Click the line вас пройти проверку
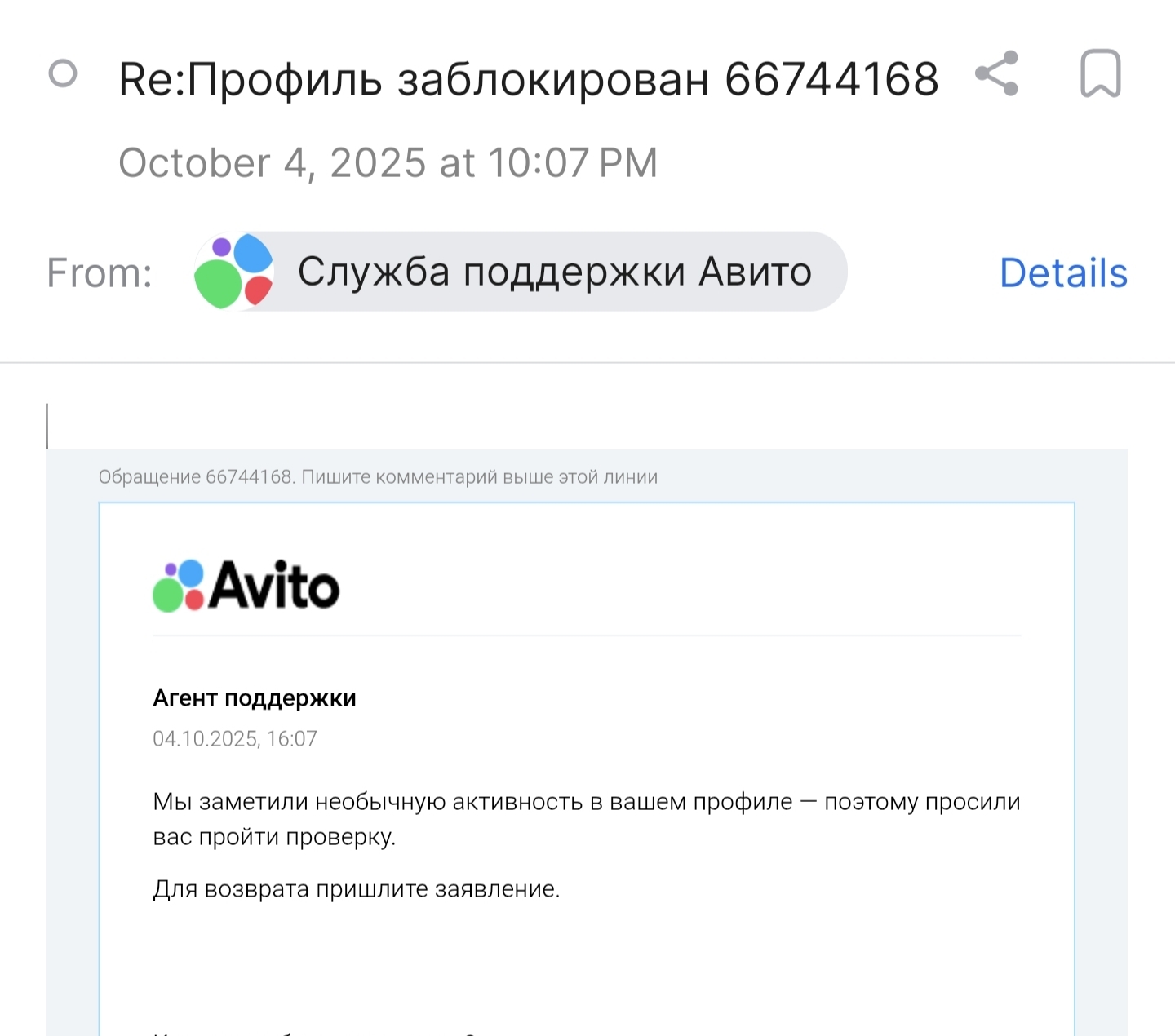The height and width of the screenshot is (1036, 1175). (274, 838)
